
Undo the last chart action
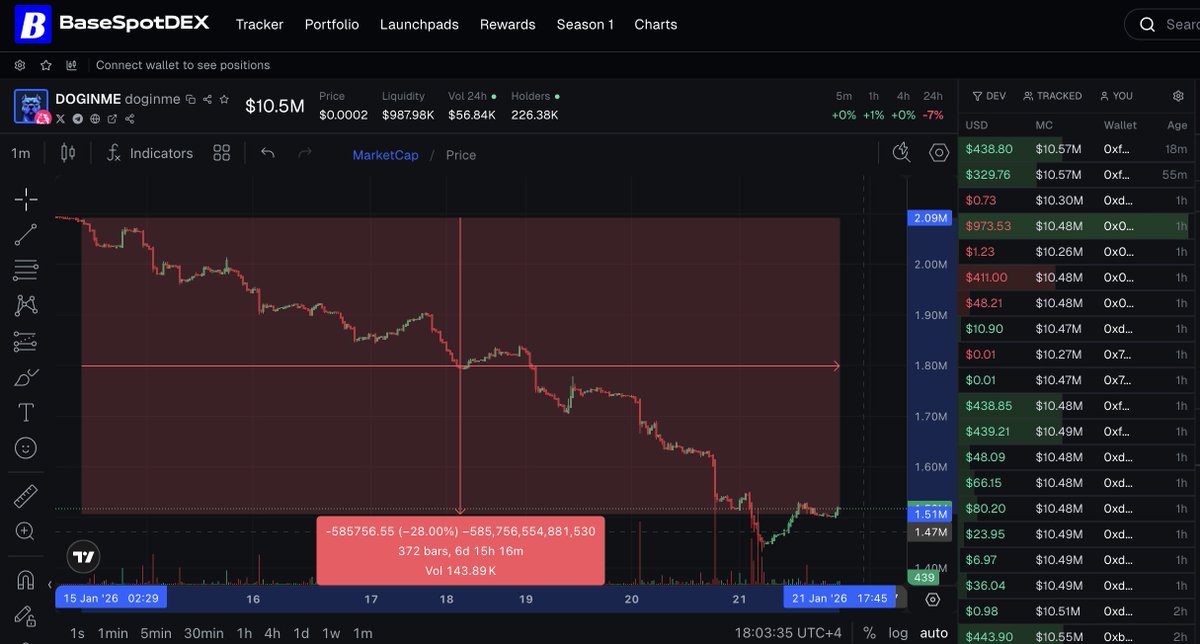pyautogui.click(x=267, y=153)
